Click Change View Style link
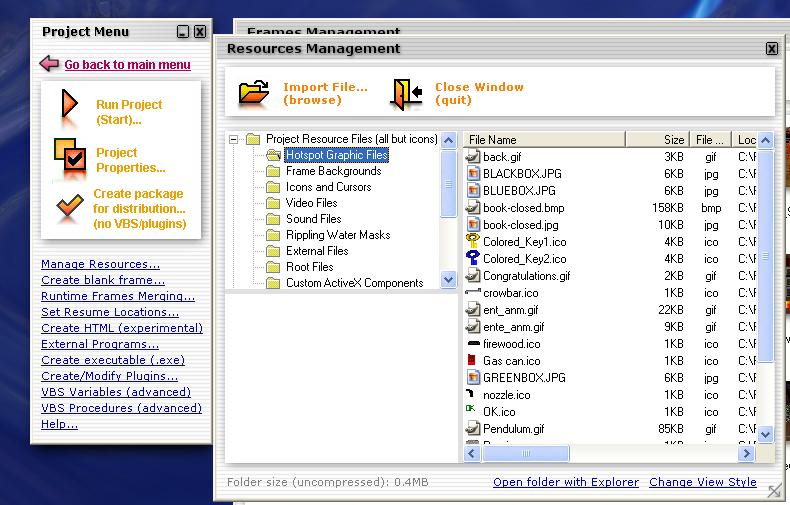 click(703, 482)
